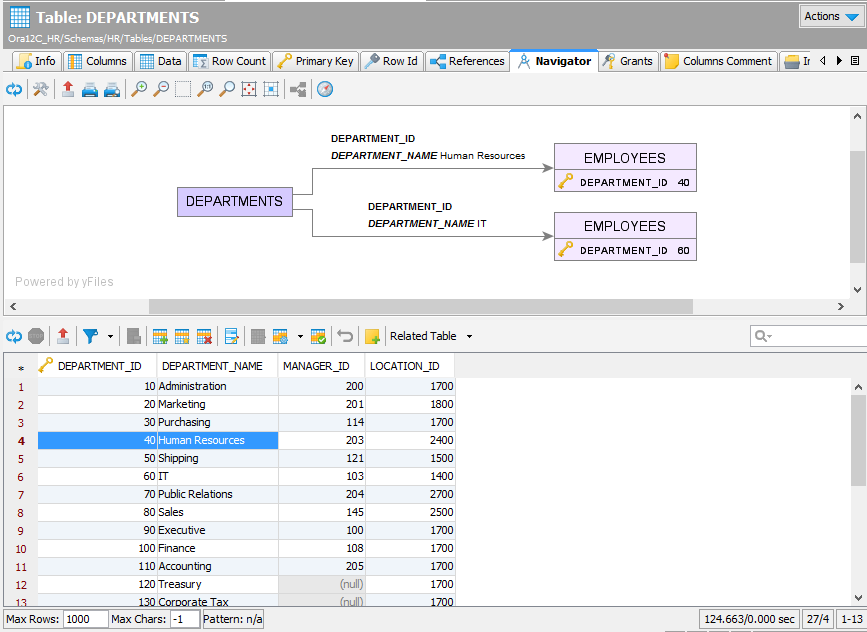Expand the filter options dropdown arrow
This screenshot has width=867, height=632.
pyautogui.click(x=110, y=336)
